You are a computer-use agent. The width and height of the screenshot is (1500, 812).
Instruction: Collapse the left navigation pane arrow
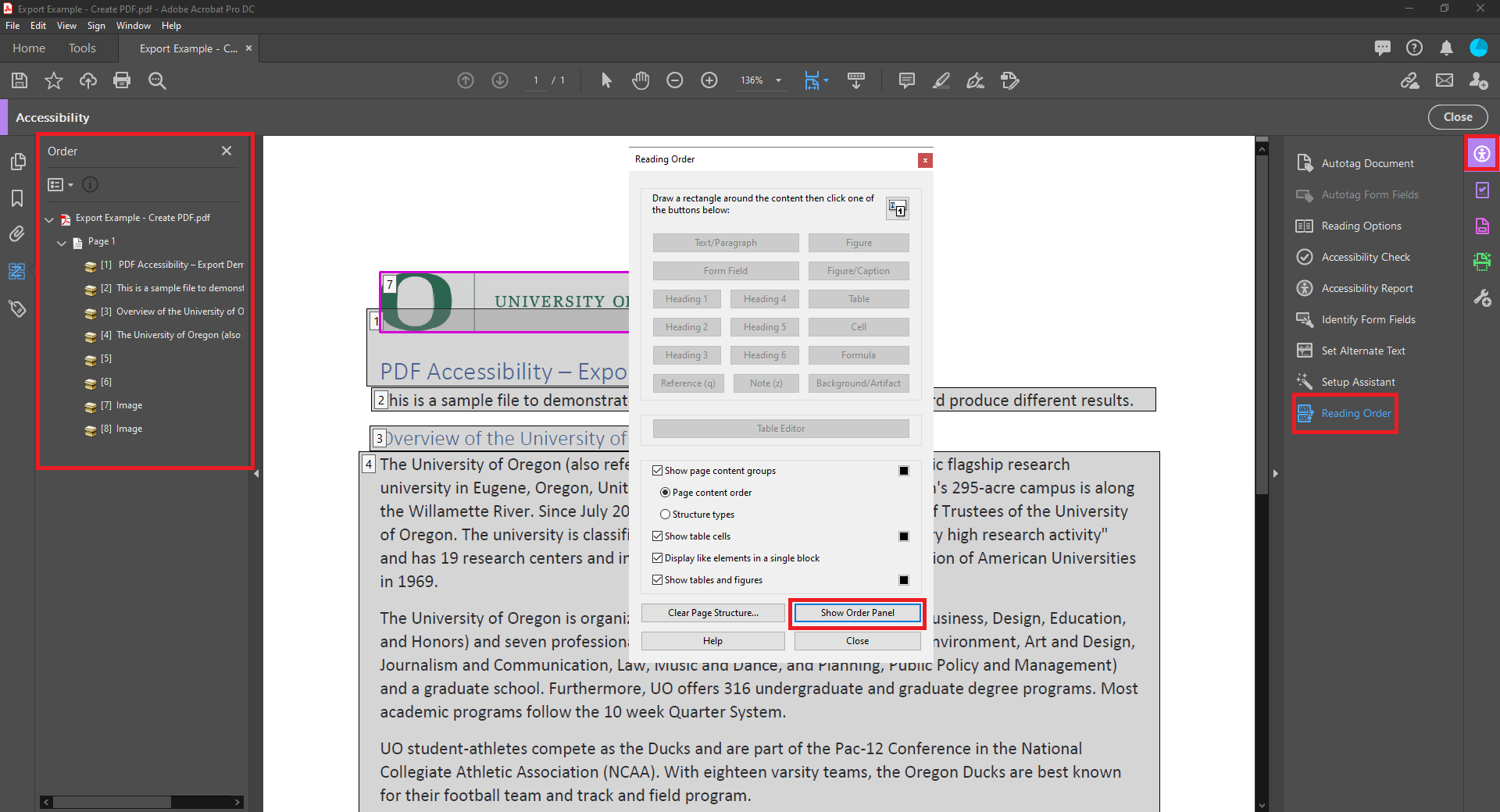coord(256,473)
